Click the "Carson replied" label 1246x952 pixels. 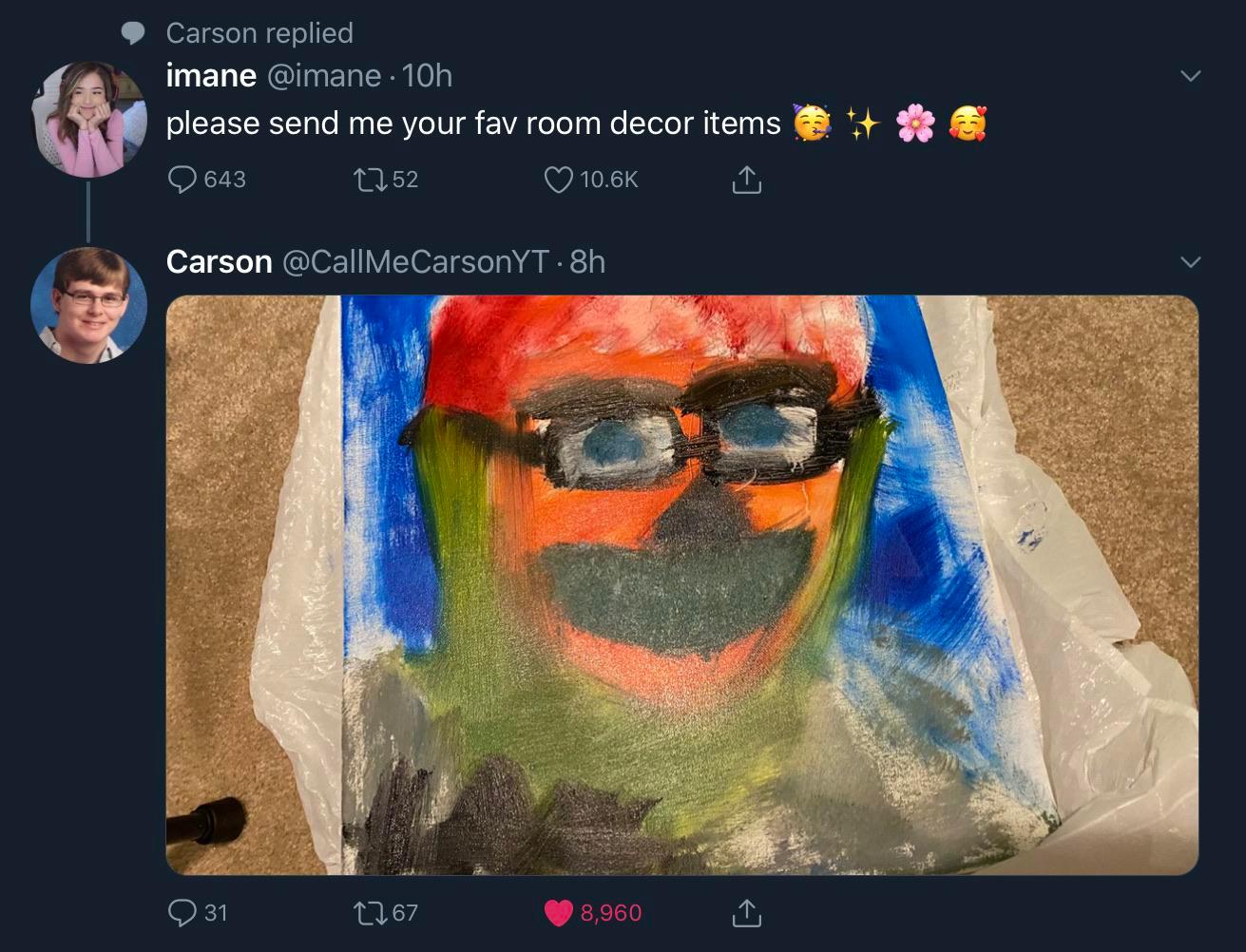pos(259,33)
